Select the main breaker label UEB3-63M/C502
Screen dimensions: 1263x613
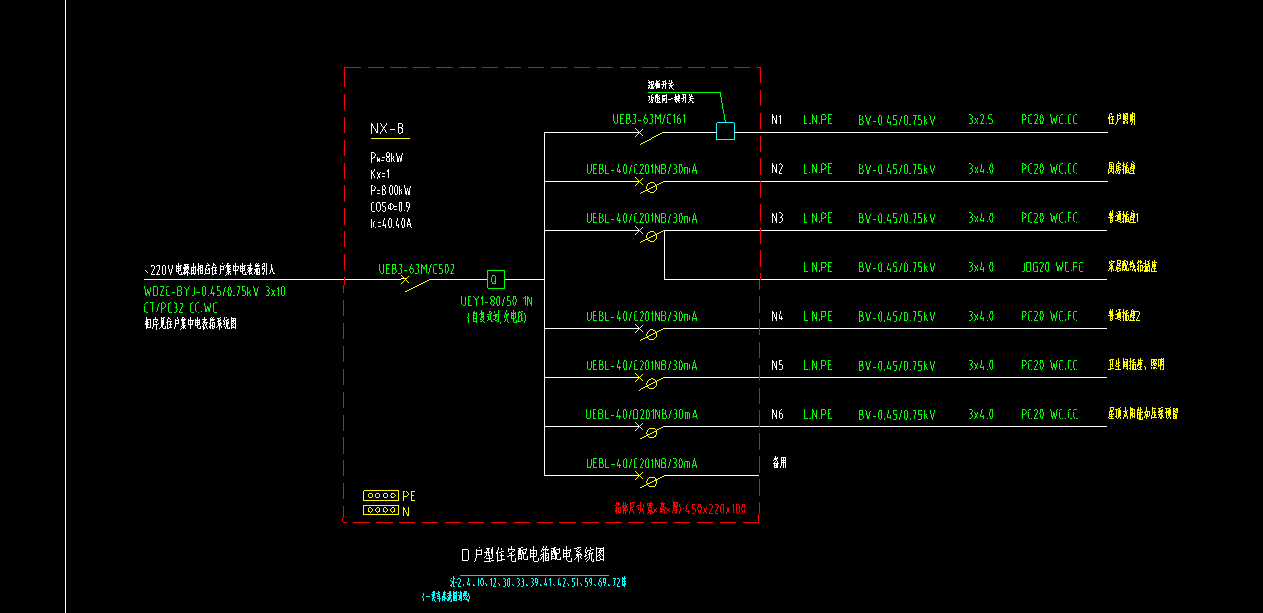coord(416,269)
